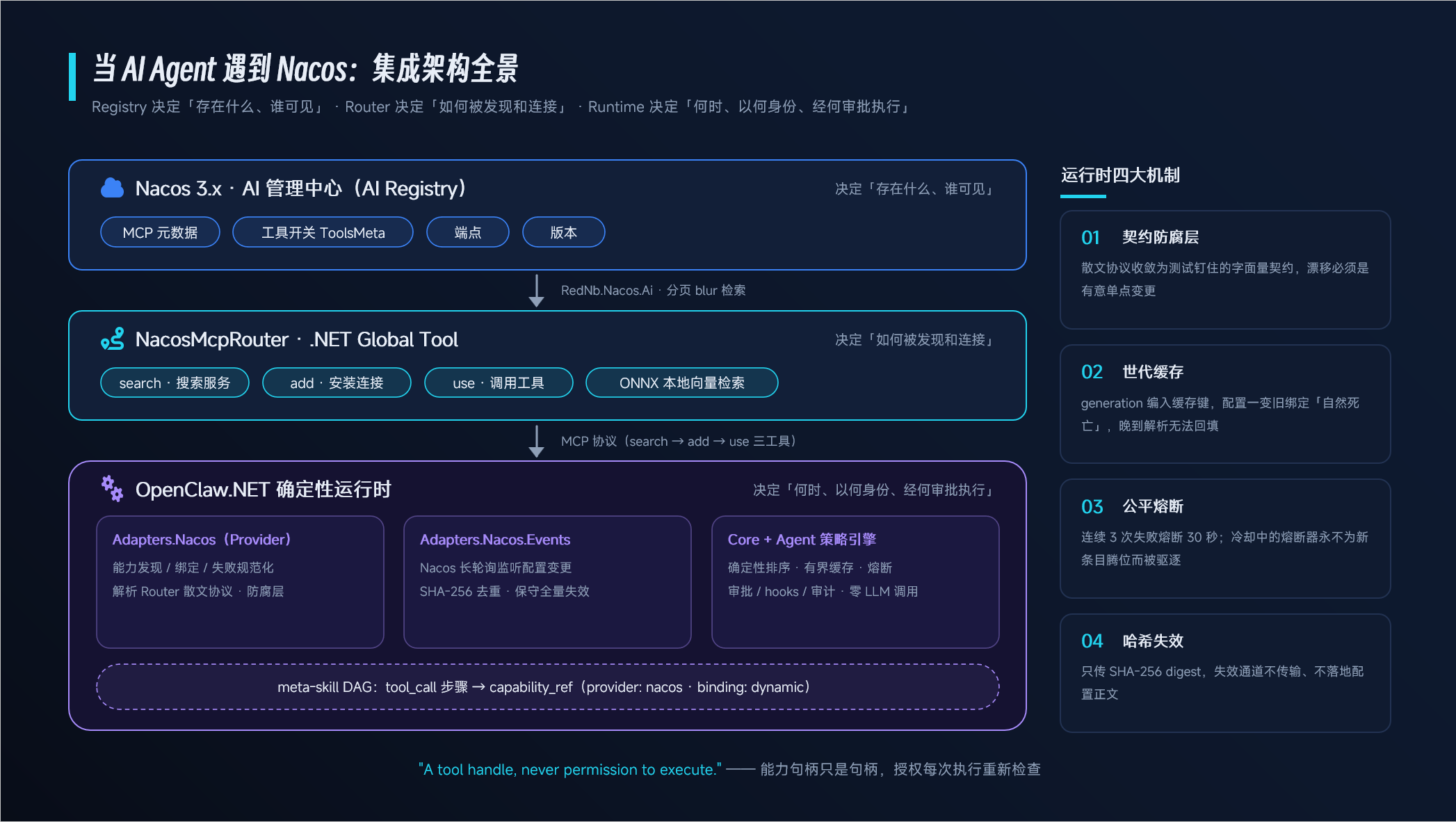1456x822 pixels.
Task: Click the OpenClaw.NET 确定性运行时 heading
Action: [264, 490]
